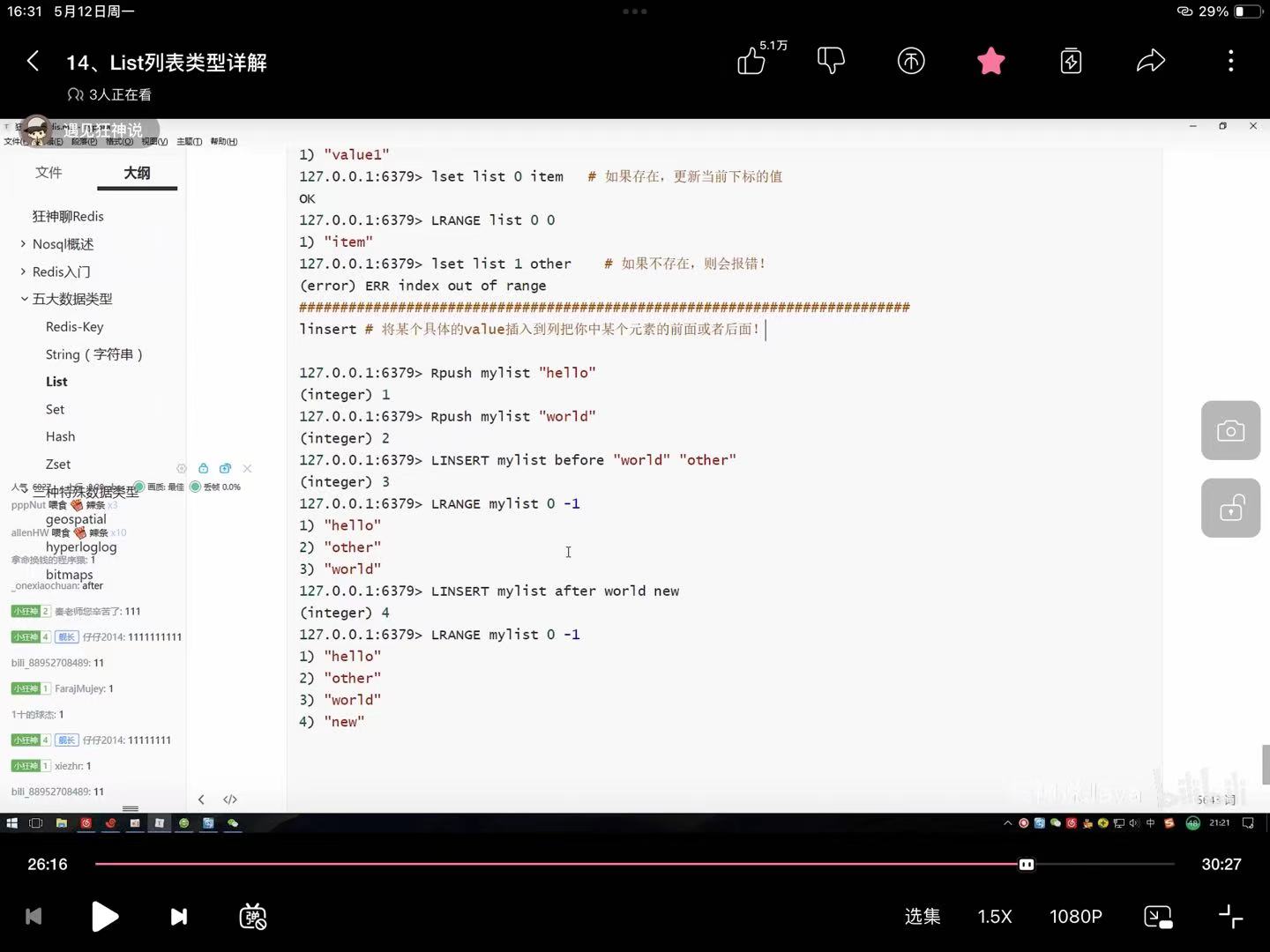Click the chat overlay pop-out icon
Viewport: 1270px width, 952px height.
pyautogui.click(x=225, y=468)
